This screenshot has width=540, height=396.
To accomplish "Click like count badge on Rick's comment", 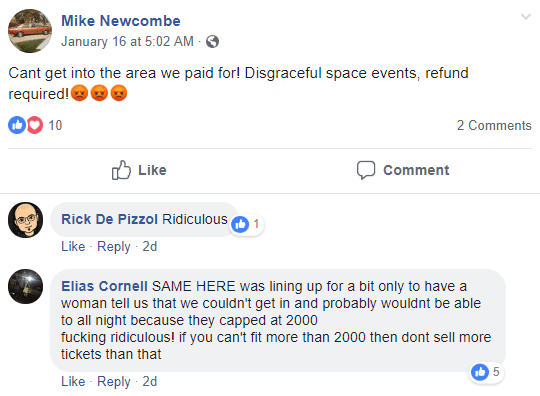I will click(x=247, y=225).
